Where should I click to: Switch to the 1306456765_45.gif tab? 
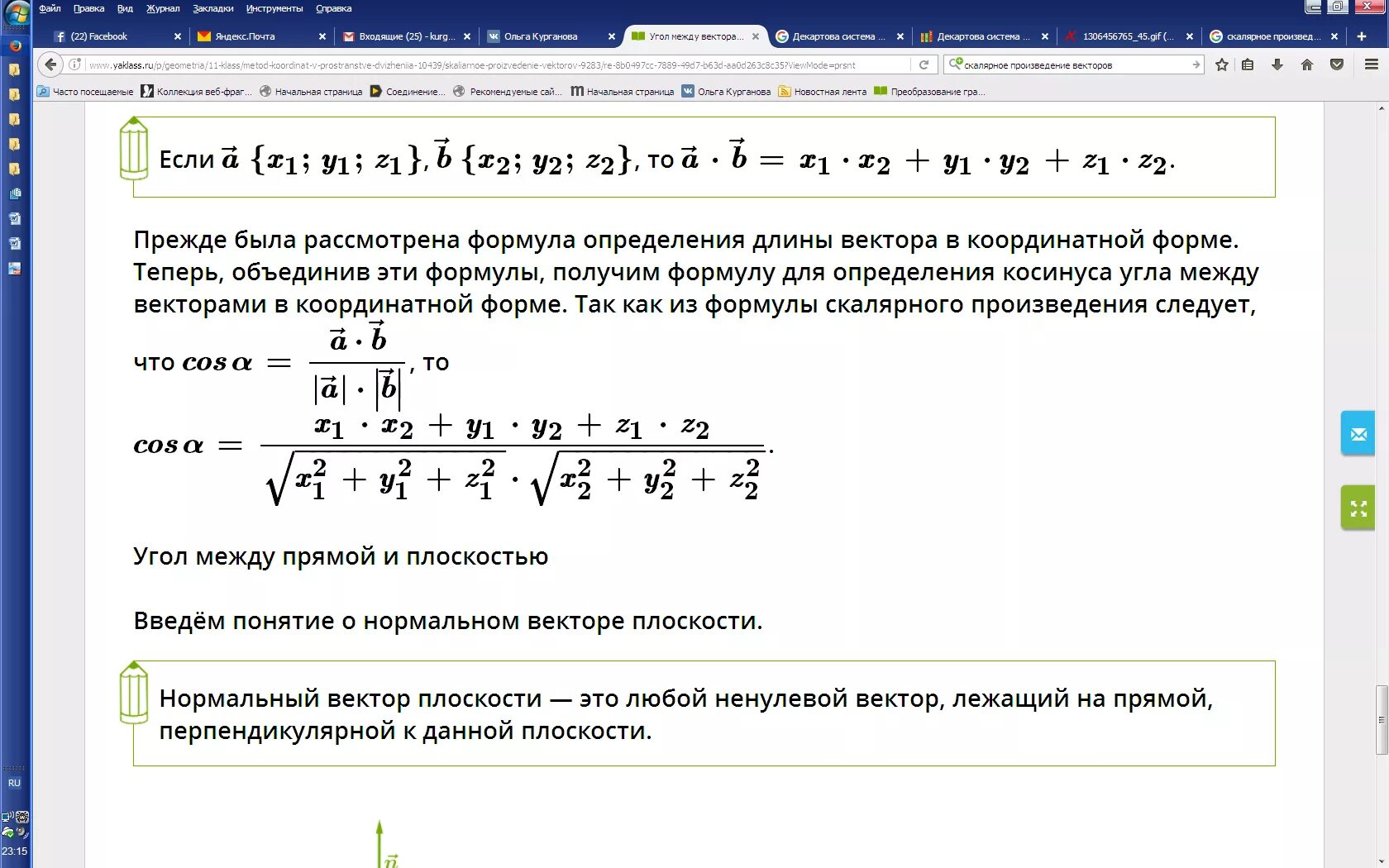click(1129, 36)
